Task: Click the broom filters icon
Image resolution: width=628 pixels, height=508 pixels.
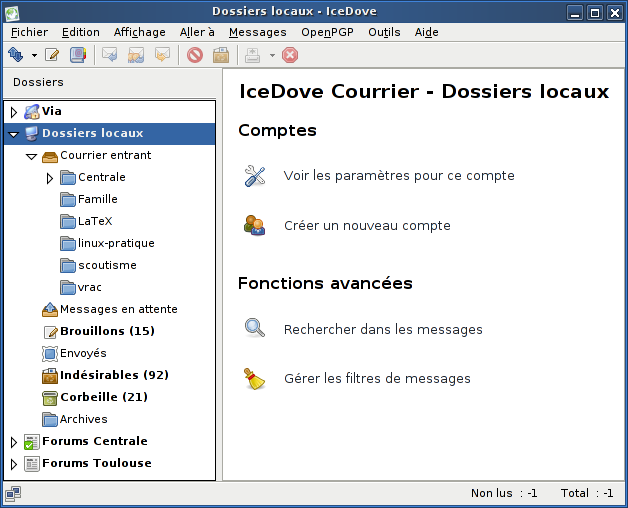Action: click(255, 379)
